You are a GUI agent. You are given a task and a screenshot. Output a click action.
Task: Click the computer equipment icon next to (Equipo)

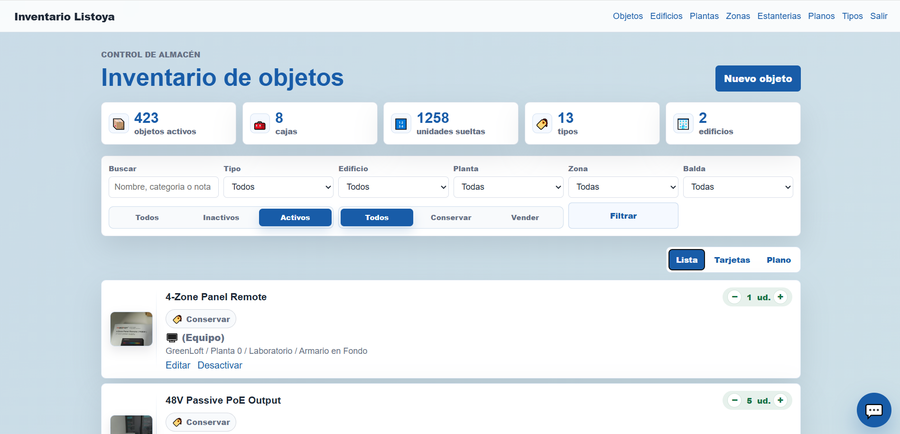[172, 338]
